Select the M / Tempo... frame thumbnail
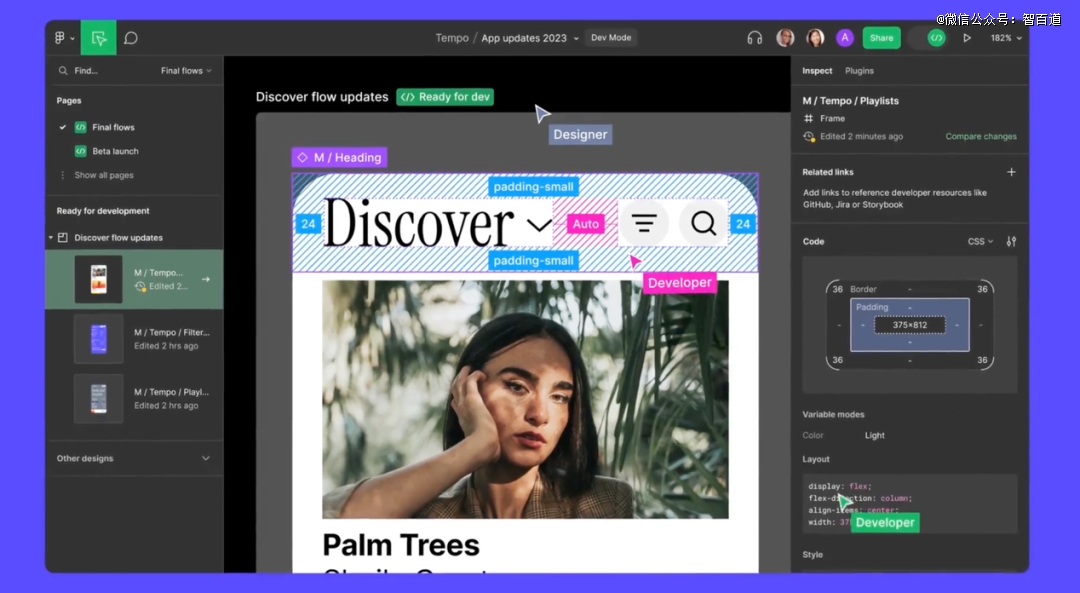This screenshot has height=593, width=1080. click(x=98, y=280)
